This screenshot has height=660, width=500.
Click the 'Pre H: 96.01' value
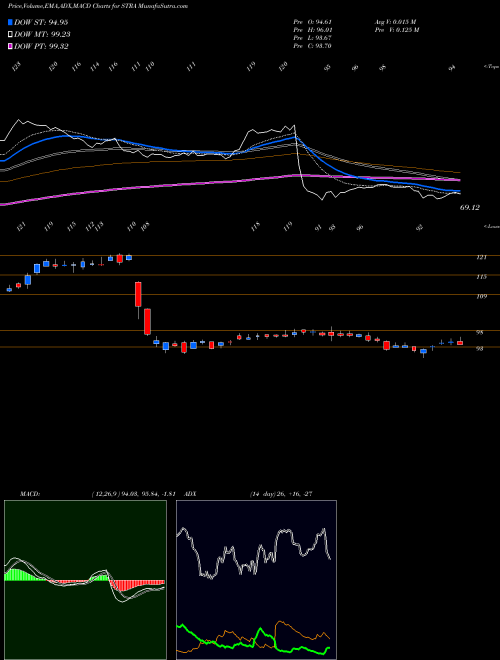pyautogui.click(x=313, y=30)
